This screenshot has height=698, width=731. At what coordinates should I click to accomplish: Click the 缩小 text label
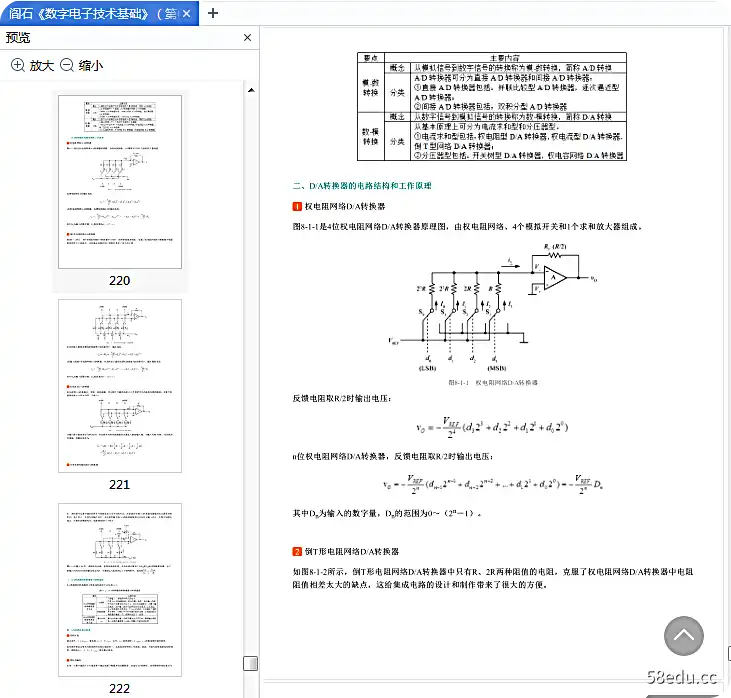point(91,66)
